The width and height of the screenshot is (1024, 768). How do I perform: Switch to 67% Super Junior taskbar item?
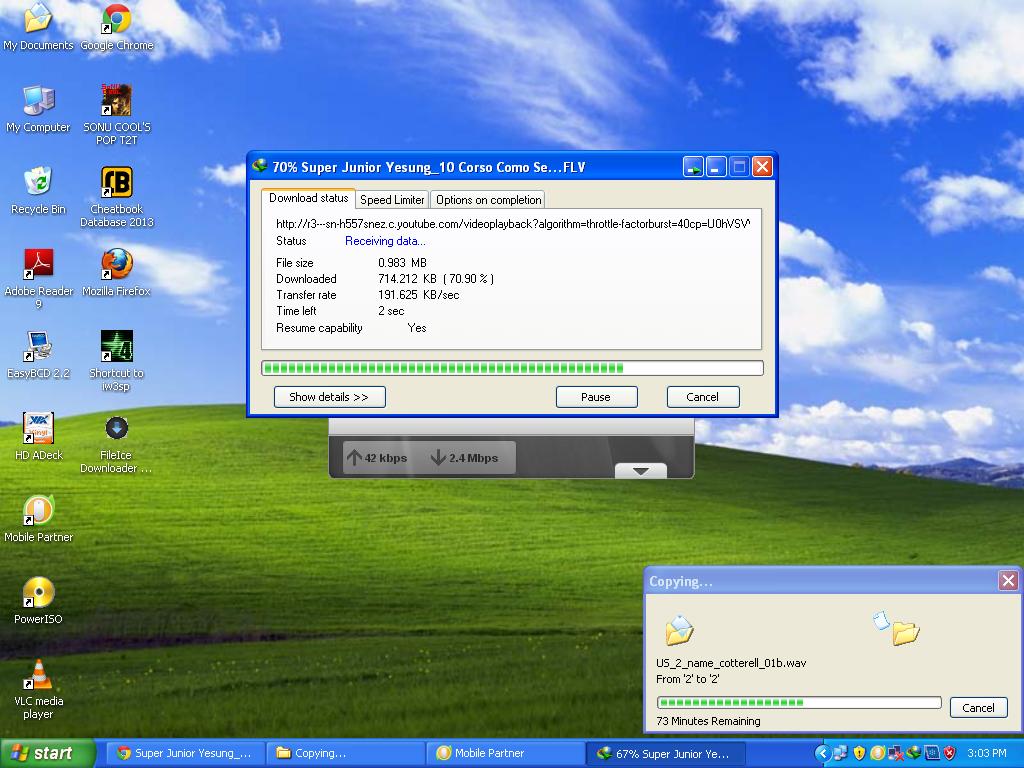[x=665, y=753]
